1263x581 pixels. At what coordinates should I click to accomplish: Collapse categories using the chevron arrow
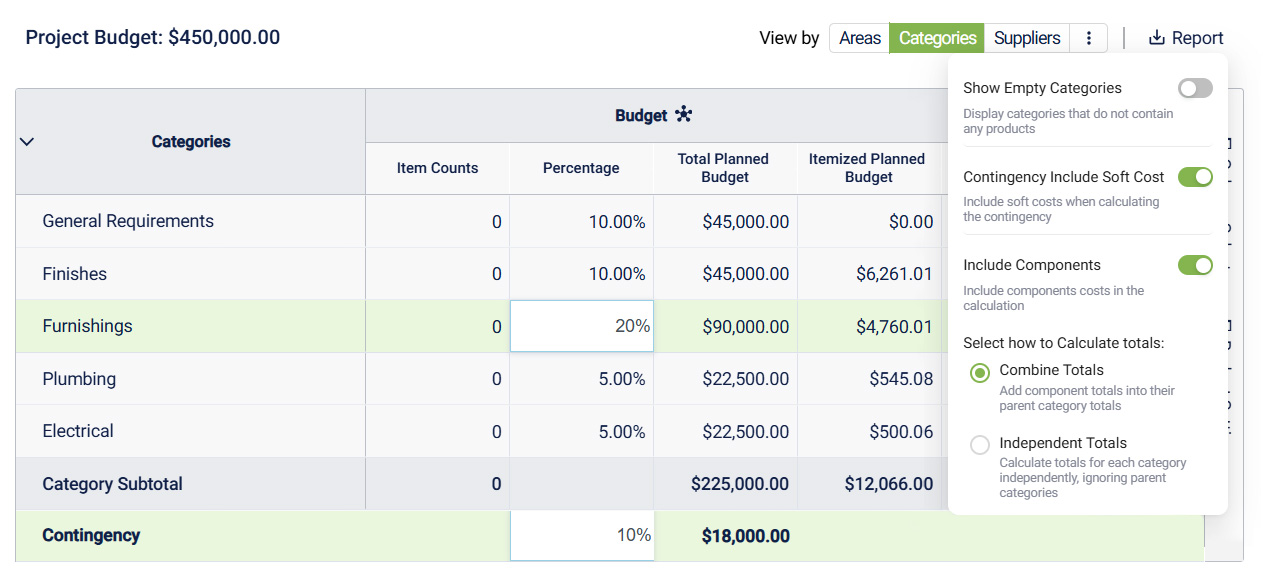tap(27, 142)
